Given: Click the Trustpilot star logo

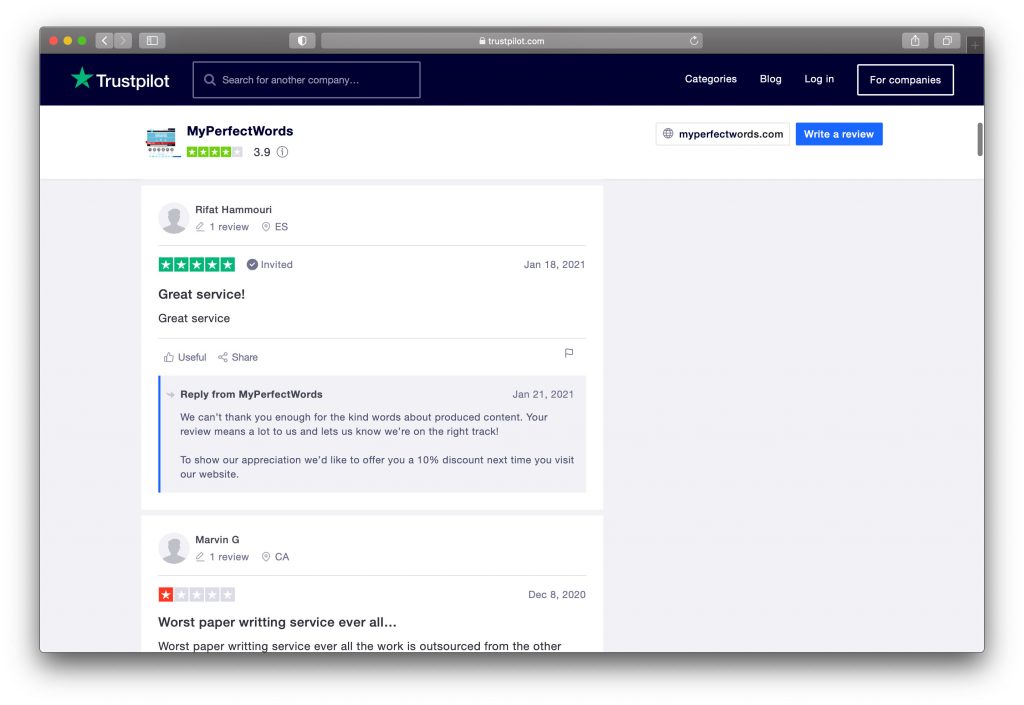Looking at the screenshot, I should pos(82,78).
